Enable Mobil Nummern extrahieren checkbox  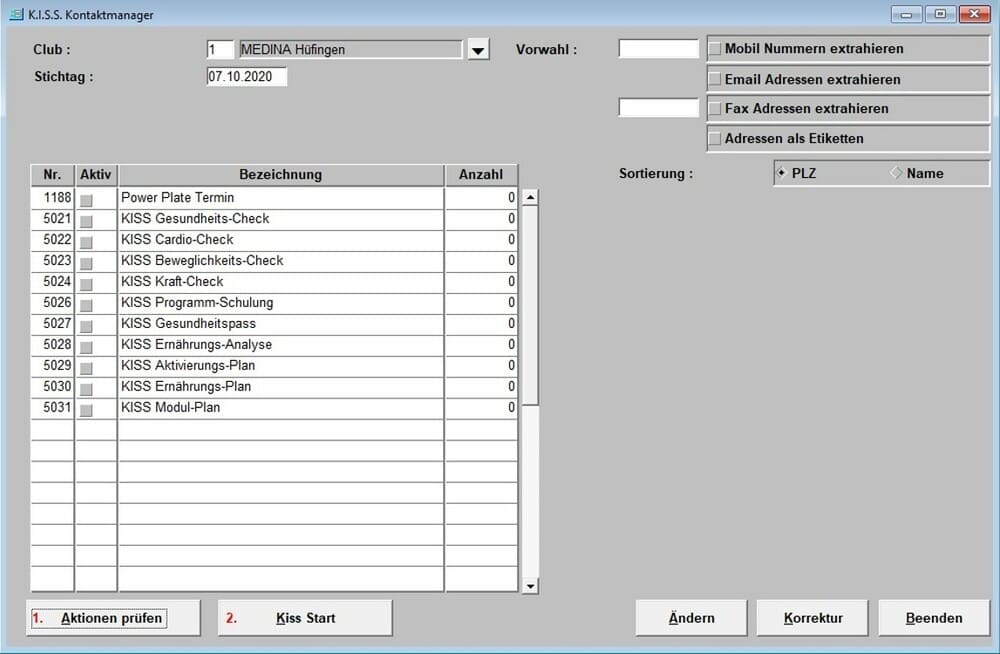[x=715, y=49]
